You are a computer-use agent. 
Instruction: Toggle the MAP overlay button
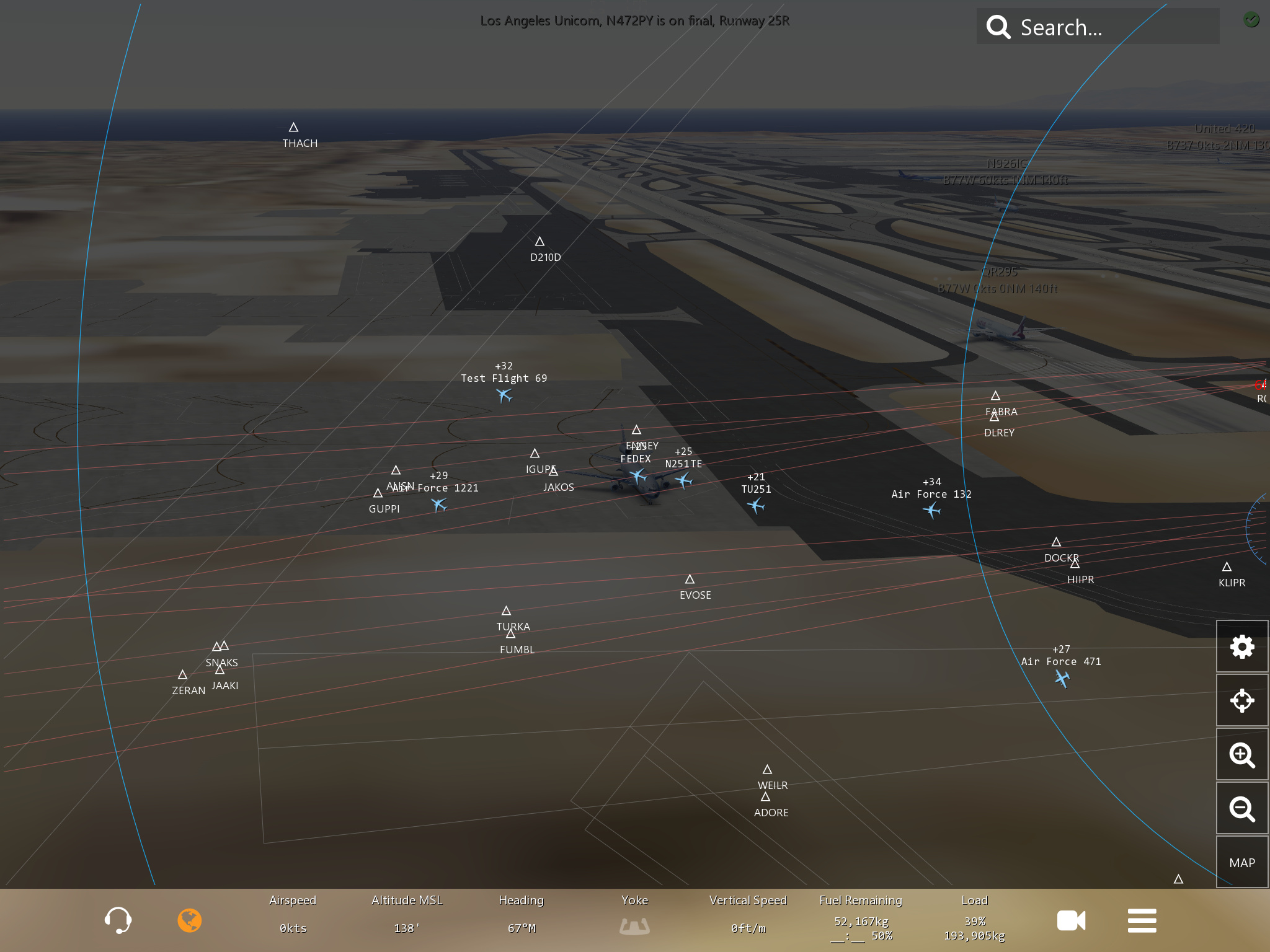[x=1241, y=862]
